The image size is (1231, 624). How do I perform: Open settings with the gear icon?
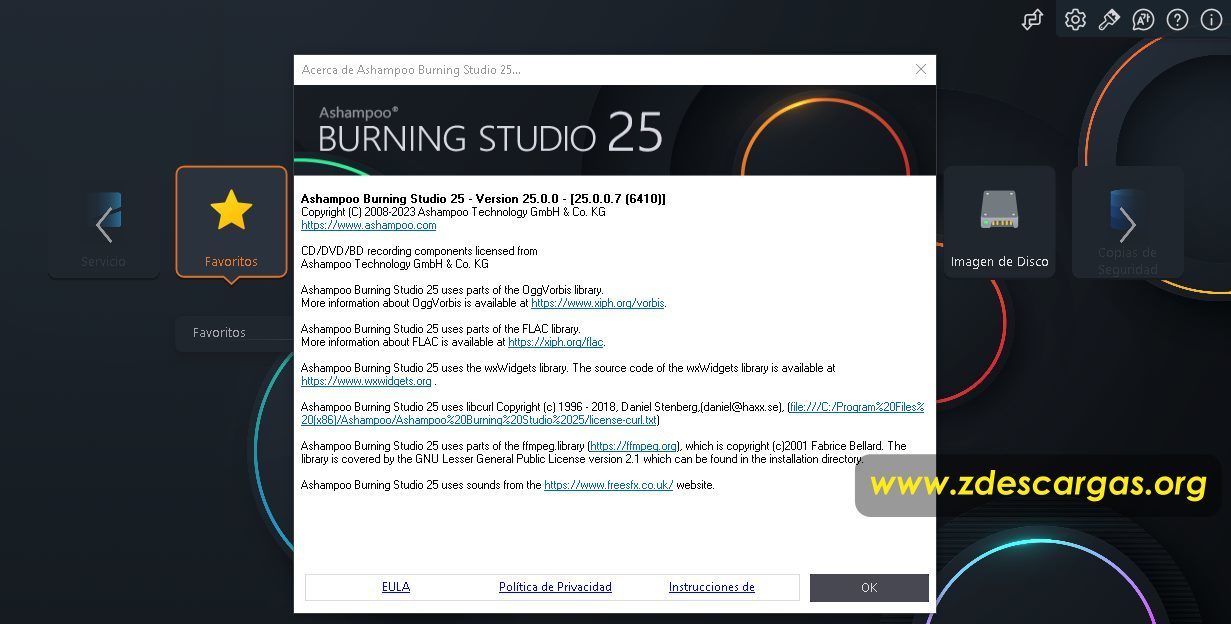(x=1075, y=20)
